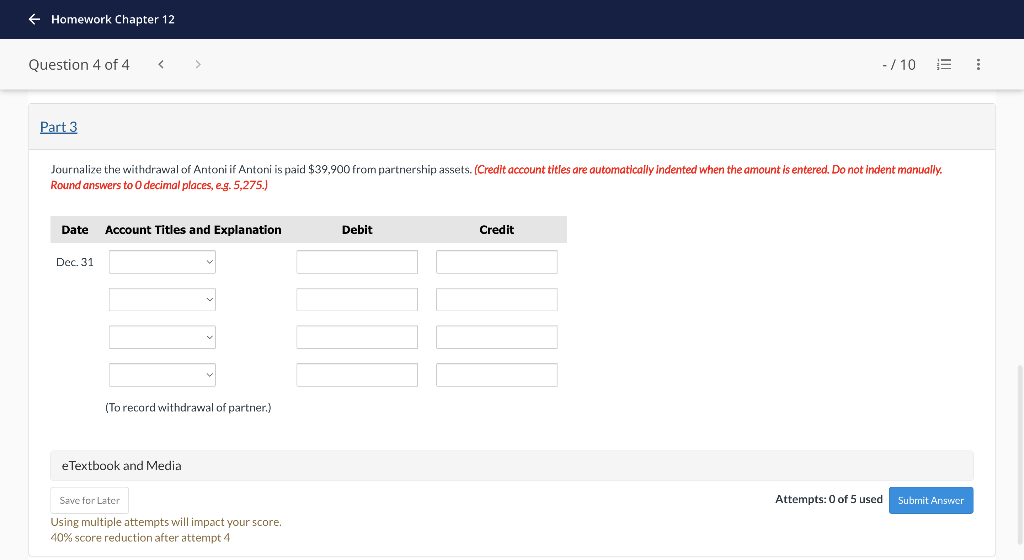Go to the previous question chevron

161,64
